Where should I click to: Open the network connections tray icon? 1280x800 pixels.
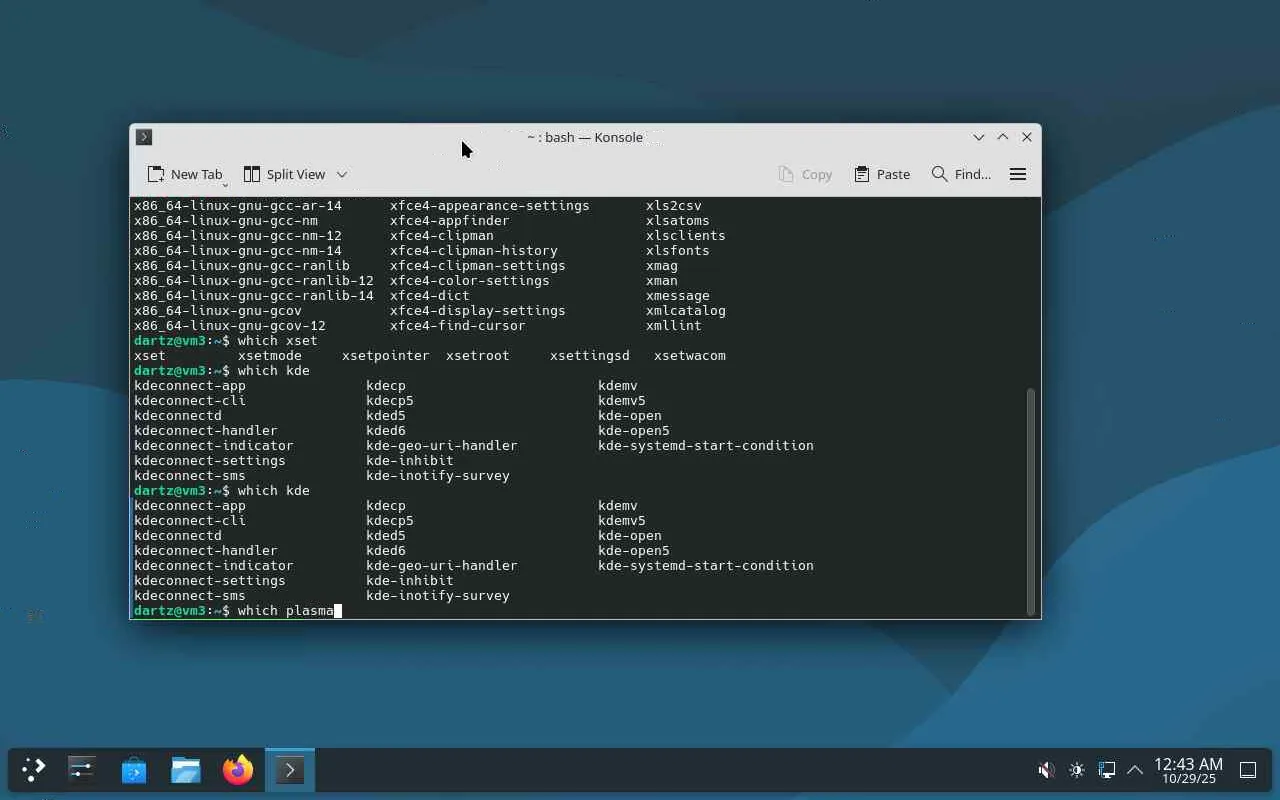pyautogui.click(x=1106, y=770)
